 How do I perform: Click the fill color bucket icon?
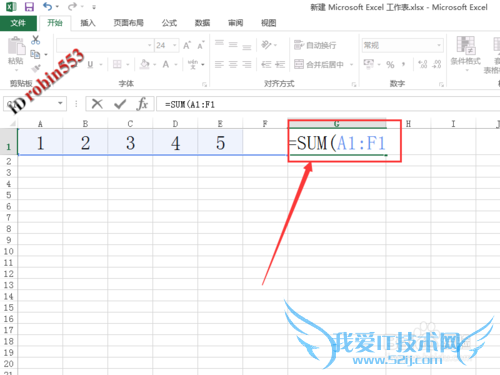click(x=145, y=64)
